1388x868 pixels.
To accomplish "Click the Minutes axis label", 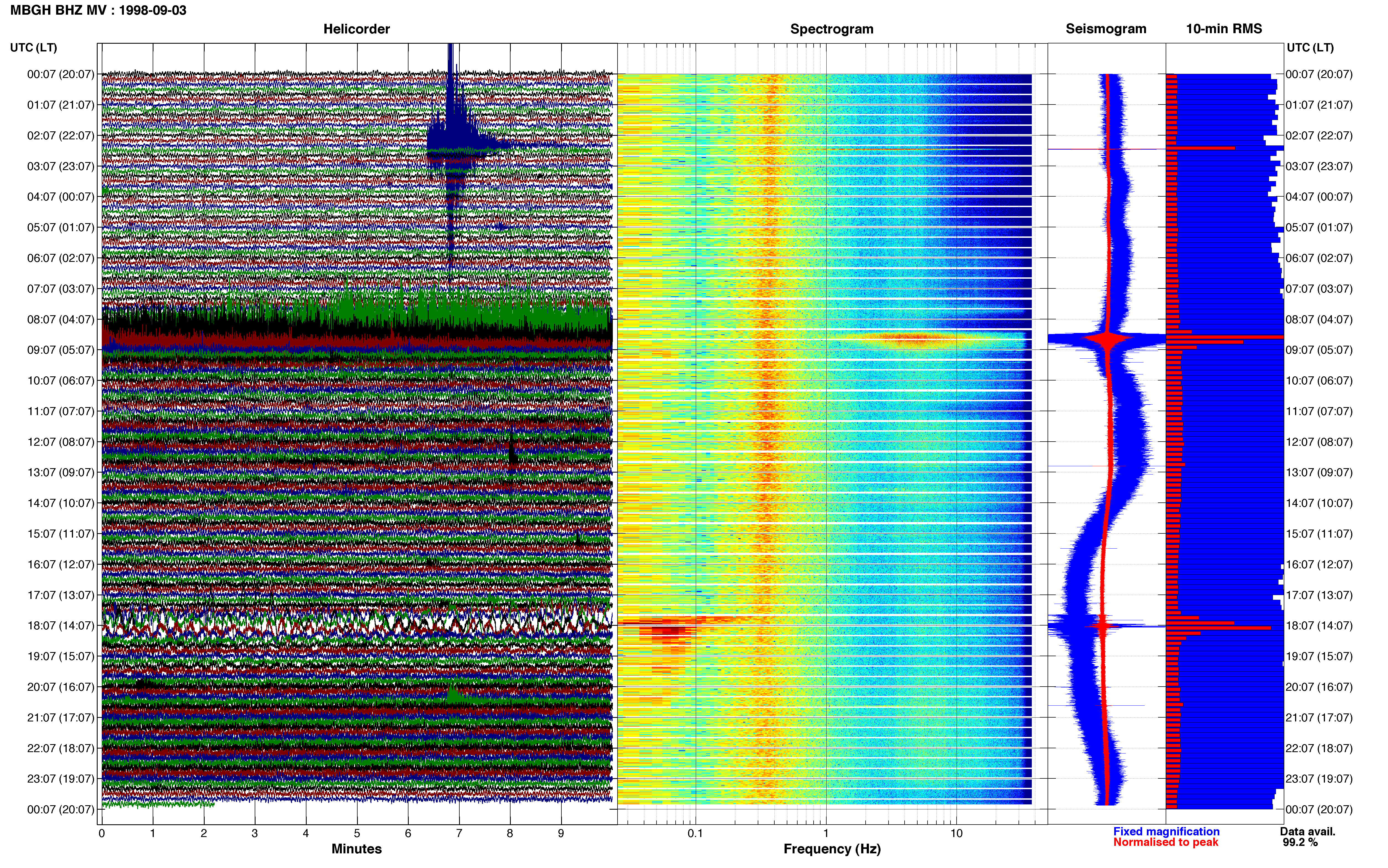I will (x=356, y=848).
